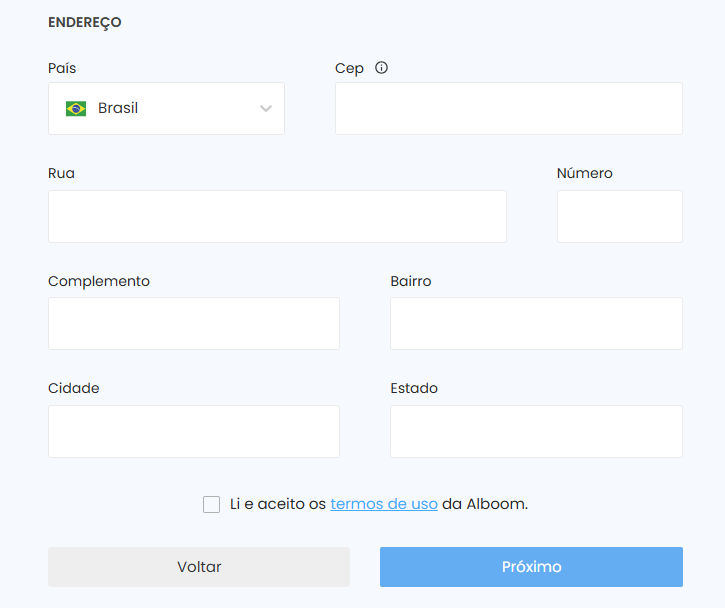
Task: Click the ENDEREÇO section heading
Action: point(85,22)
